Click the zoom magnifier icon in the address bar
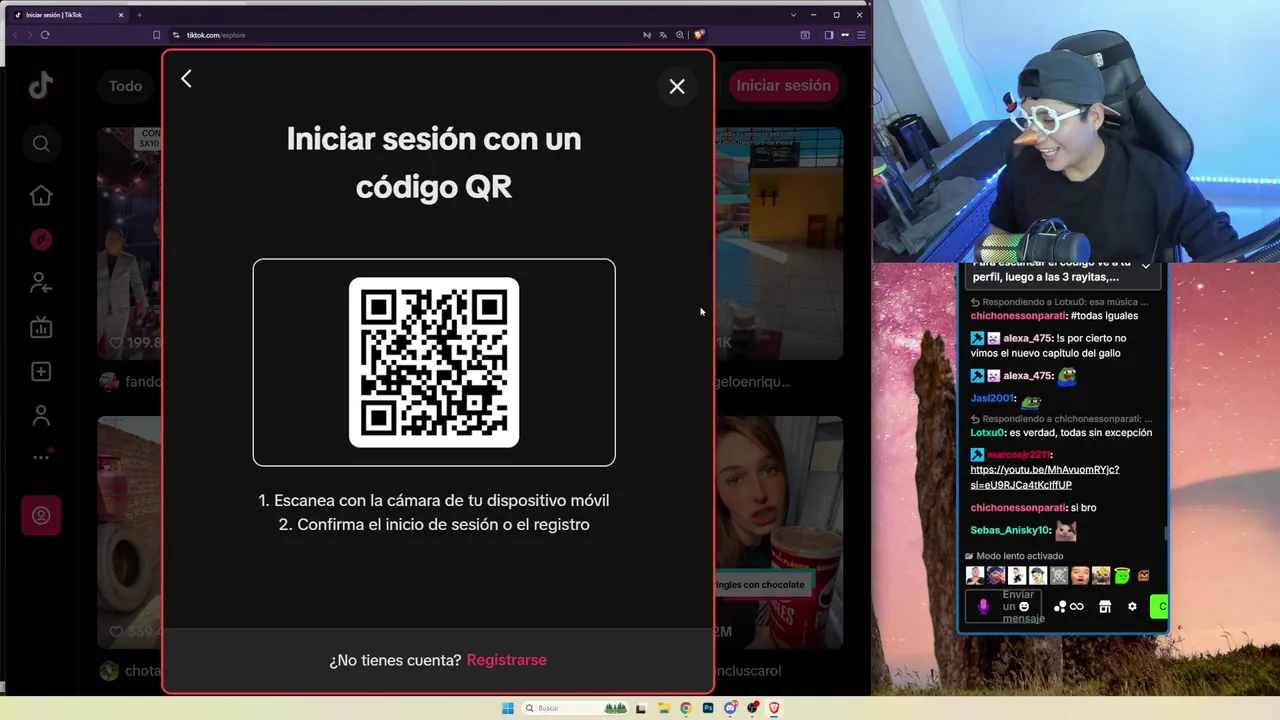The height and width of the screenshot is (720, 1280). (x=680, y=35)
